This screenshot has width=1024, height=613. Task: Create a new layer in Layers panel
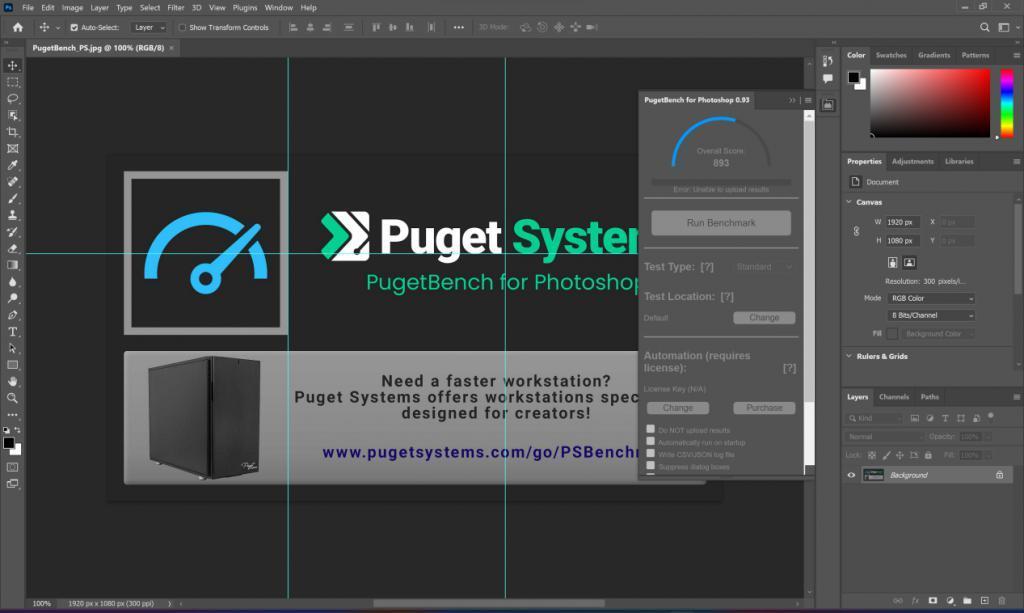pyautogui.click(x=984, y=601)
